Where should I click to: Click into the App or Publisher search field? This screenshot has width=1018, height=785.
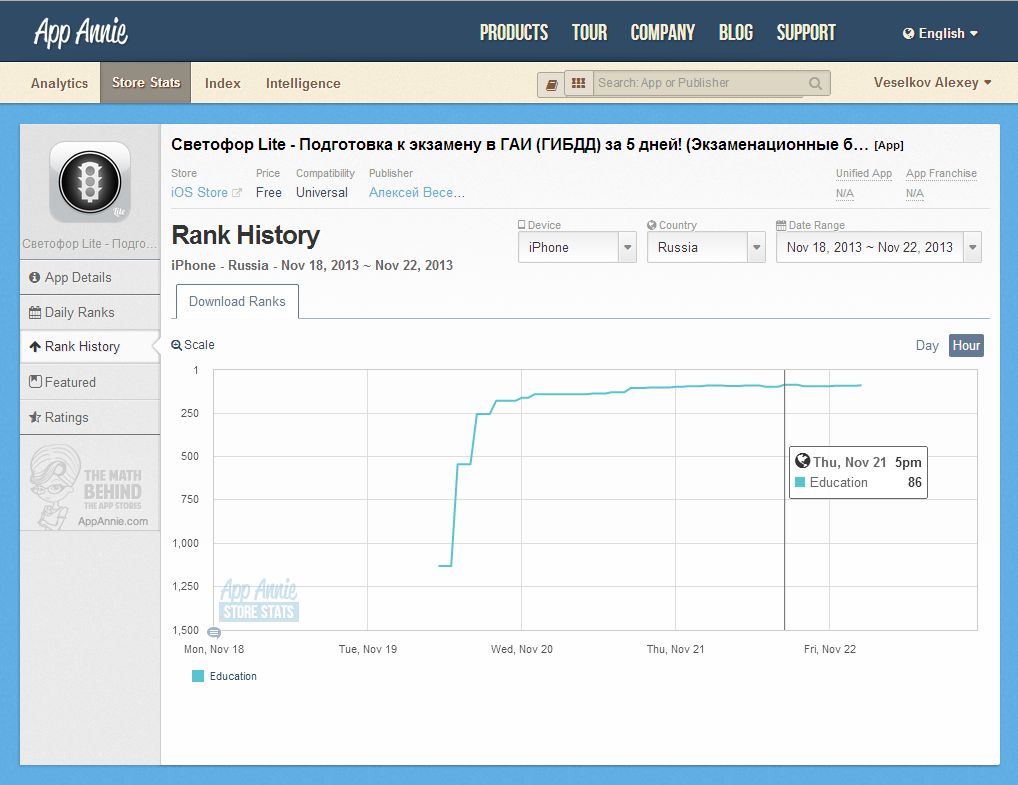[x=699, y=83]
